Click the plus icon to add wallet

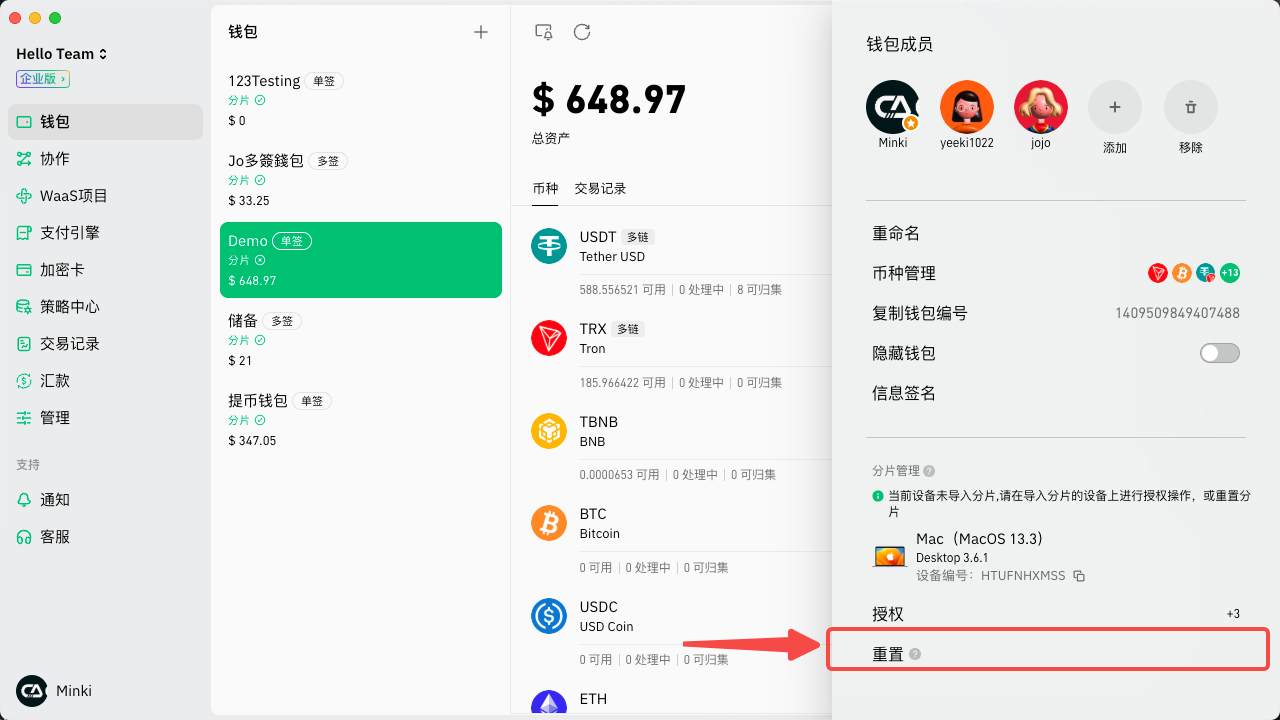click(x=481, y=32)
